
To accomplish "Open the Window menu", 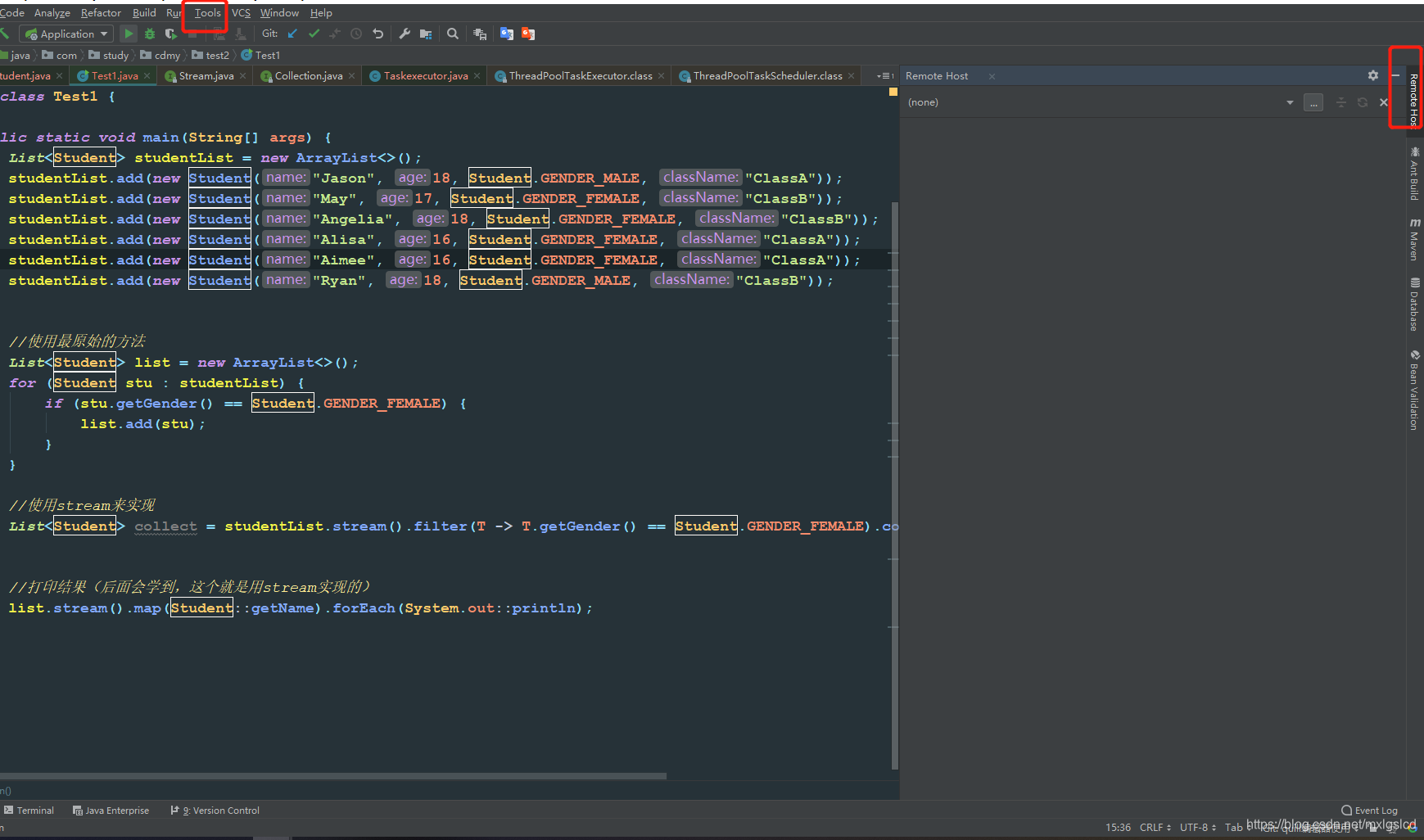I will [279, 12].
